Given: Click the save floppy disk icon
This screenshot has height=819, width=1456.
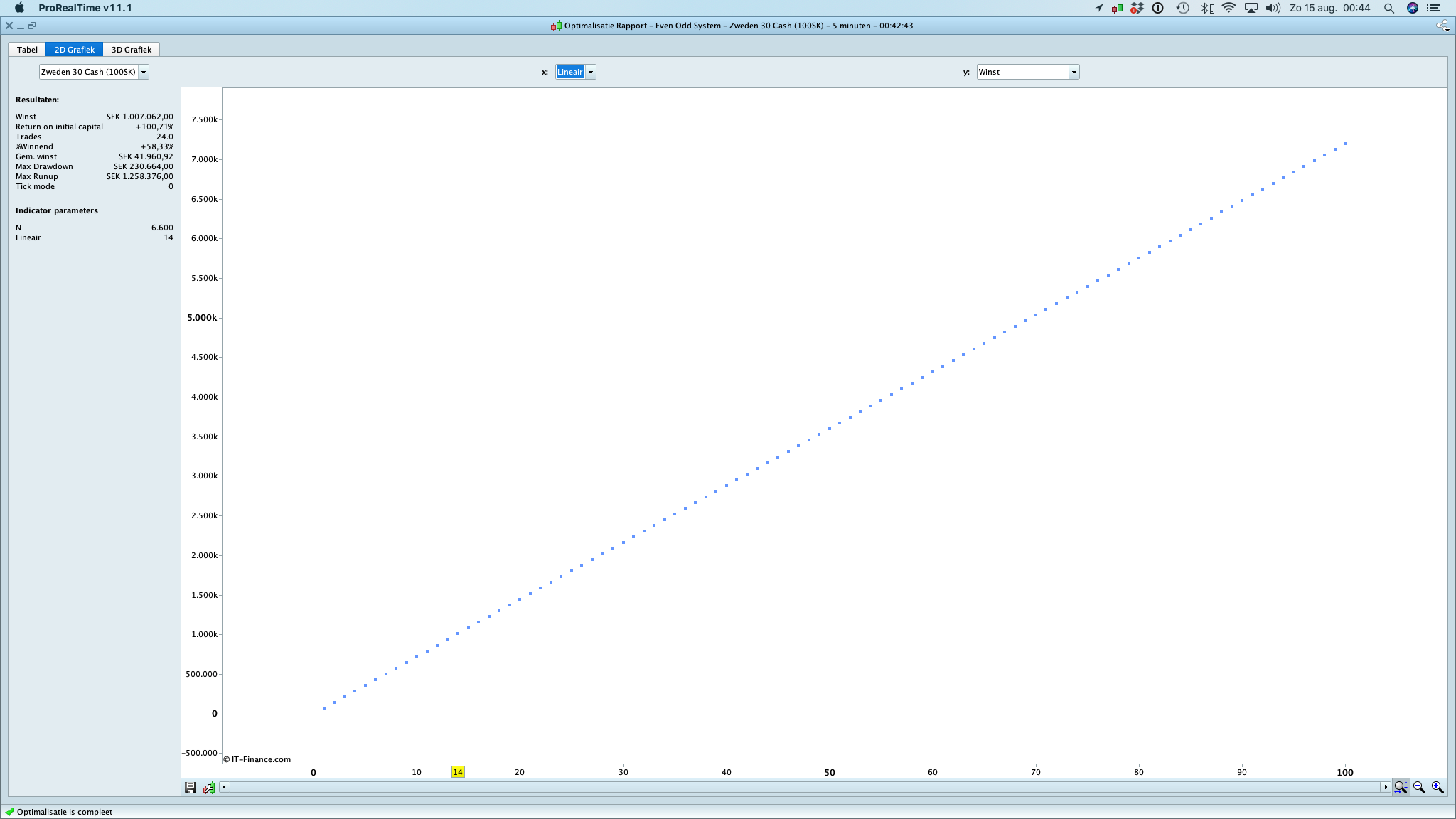Looking at the screenshot, I should [191, 787].
